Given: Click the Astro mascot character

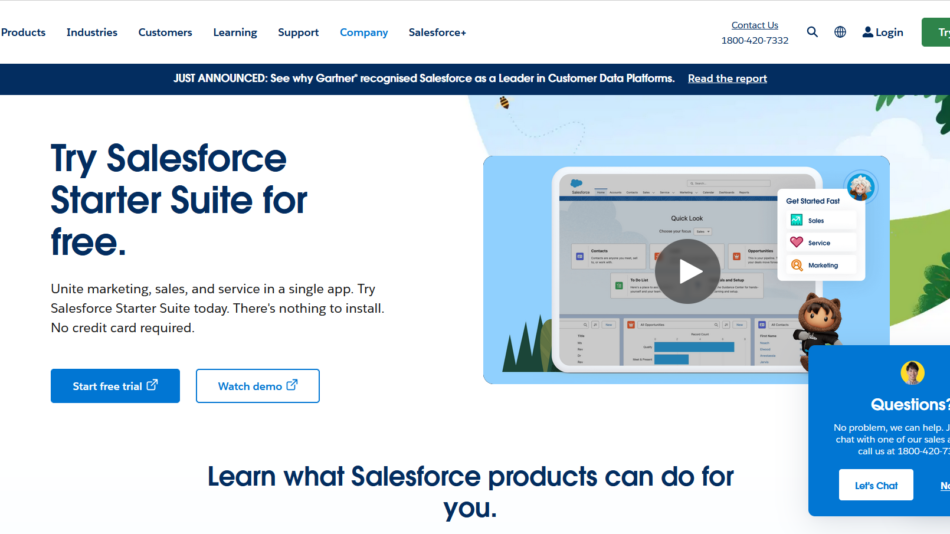Looking at the screenshot, I should point(820,330).
